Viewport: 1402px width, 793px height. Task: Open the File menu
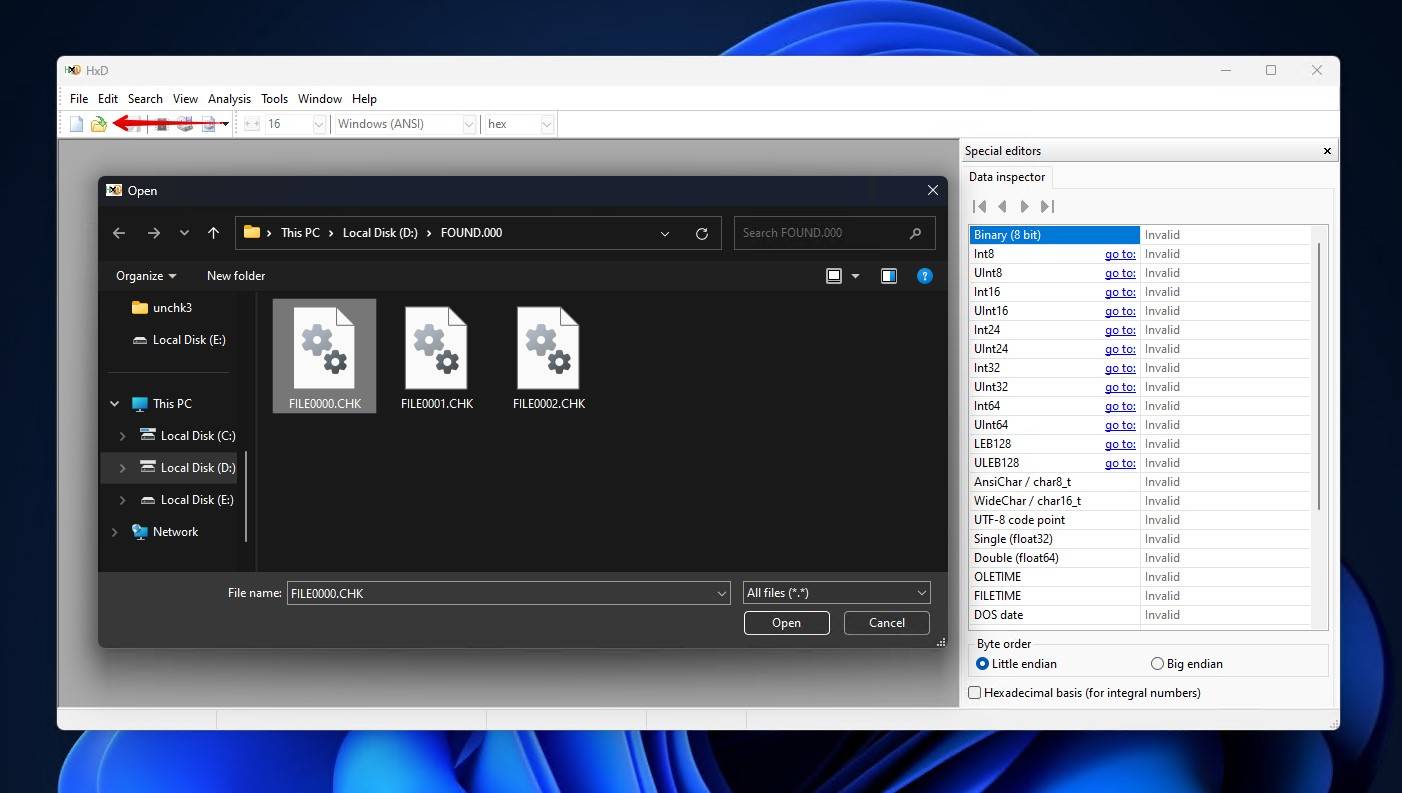point(79,98)
